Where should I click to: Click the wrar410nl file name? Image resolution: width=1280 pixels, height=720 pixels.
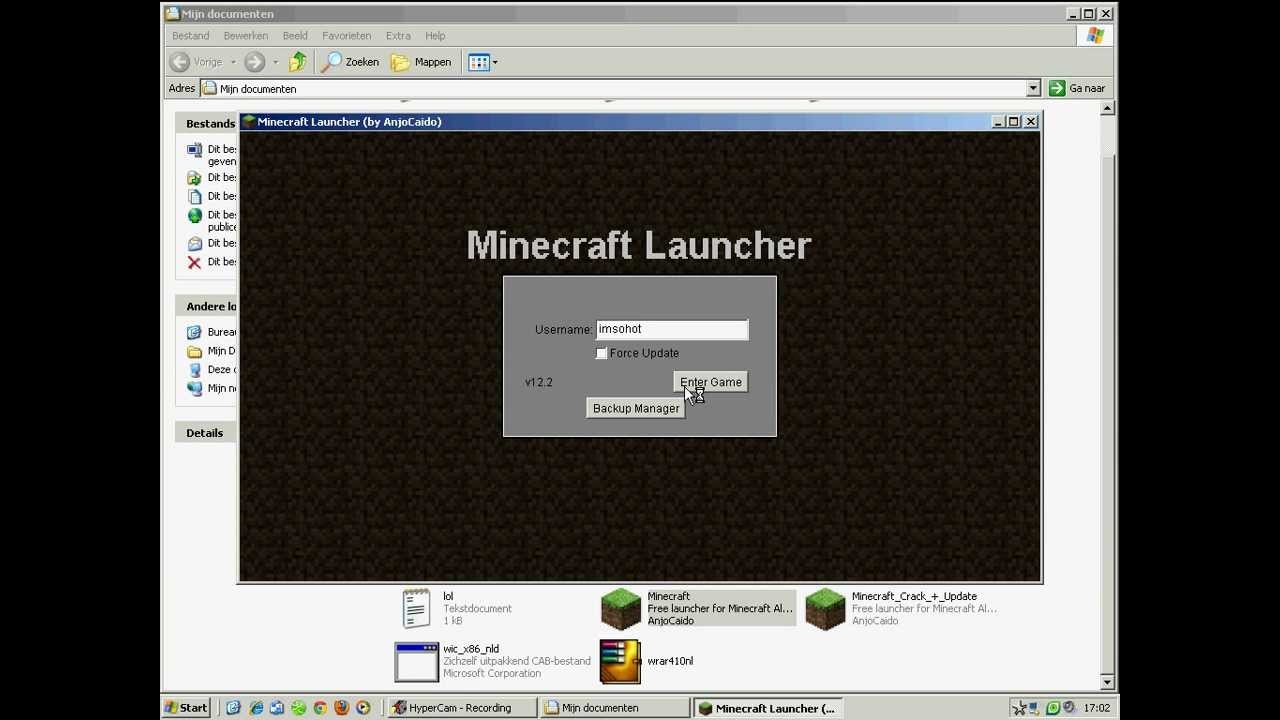(x=670, y=661)
